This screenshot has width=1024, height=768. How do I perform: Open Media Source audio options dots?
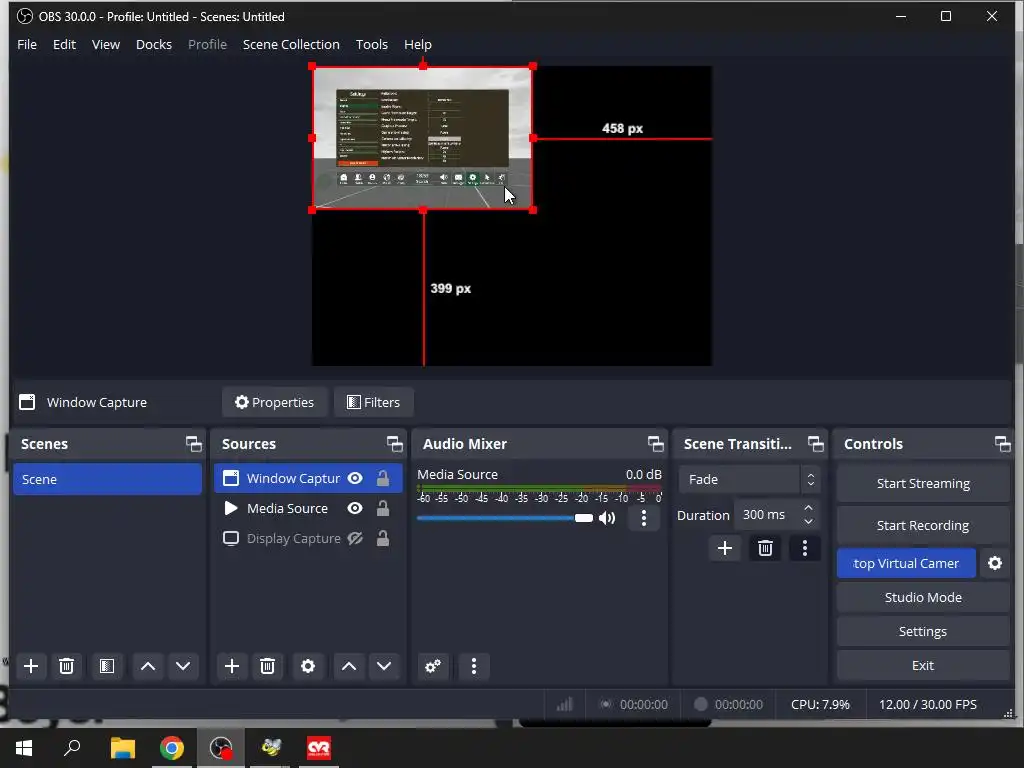click(x=644, y=519)
